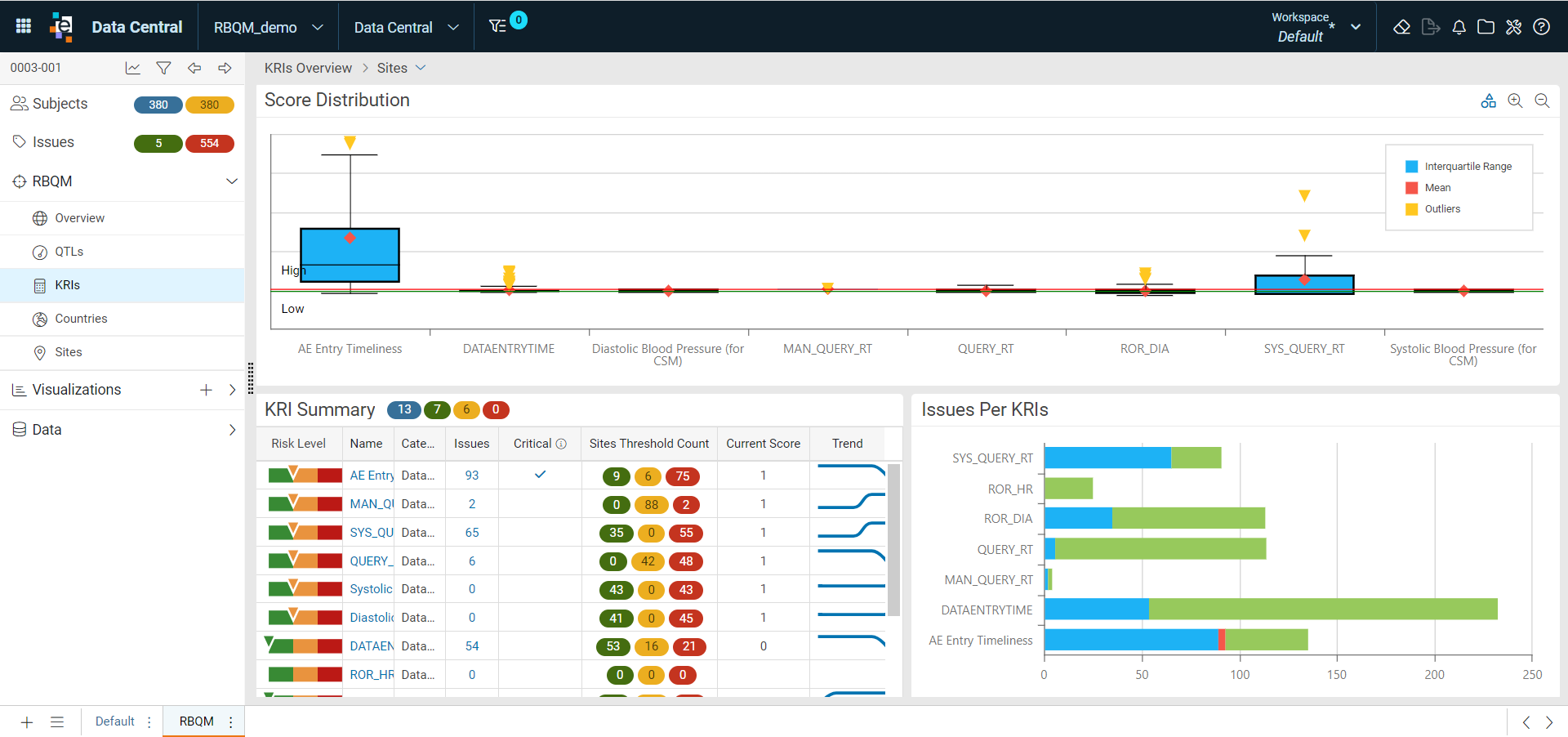
Task: Click the eraser icon in the top bar
Action: 1401,27
